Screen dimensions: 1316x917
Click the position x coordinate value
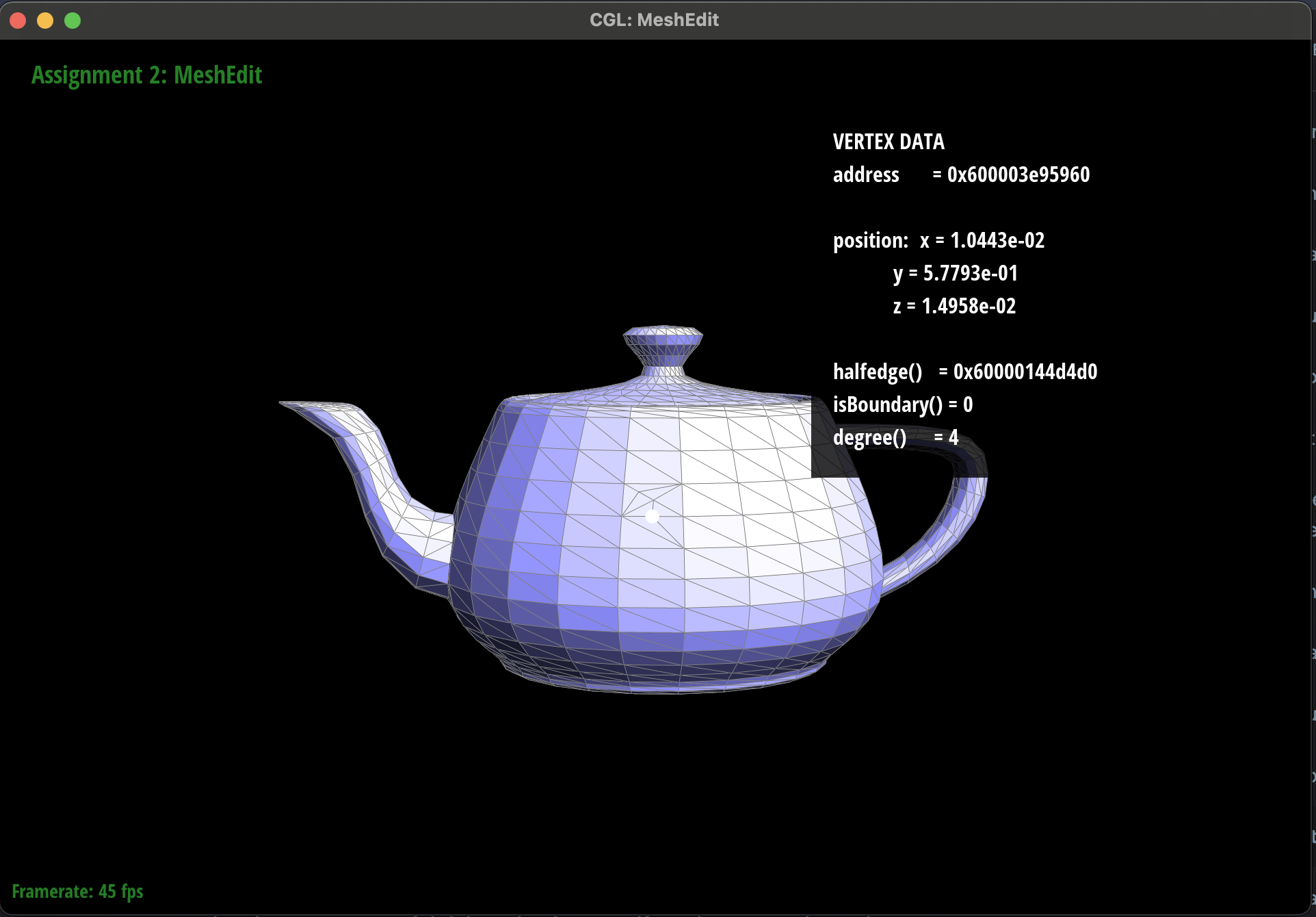(x=997, y=240)
